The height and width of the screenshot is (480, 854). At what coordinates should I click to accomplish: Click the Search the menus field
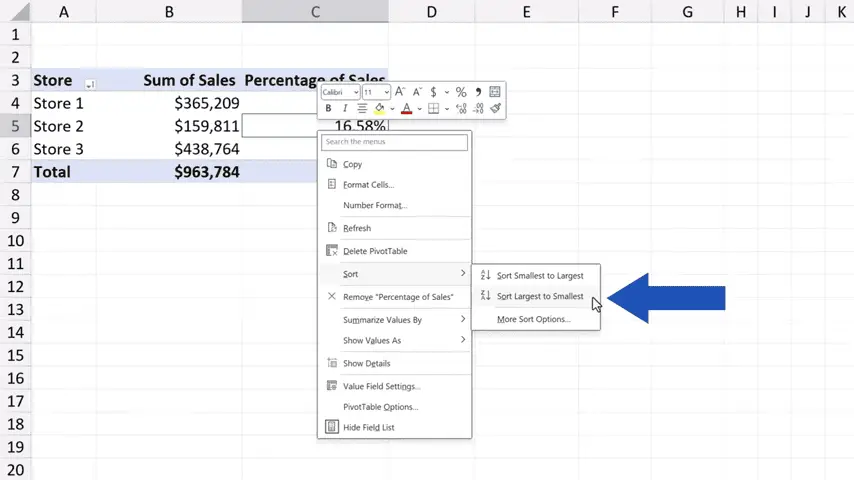(x=394, y=142)
